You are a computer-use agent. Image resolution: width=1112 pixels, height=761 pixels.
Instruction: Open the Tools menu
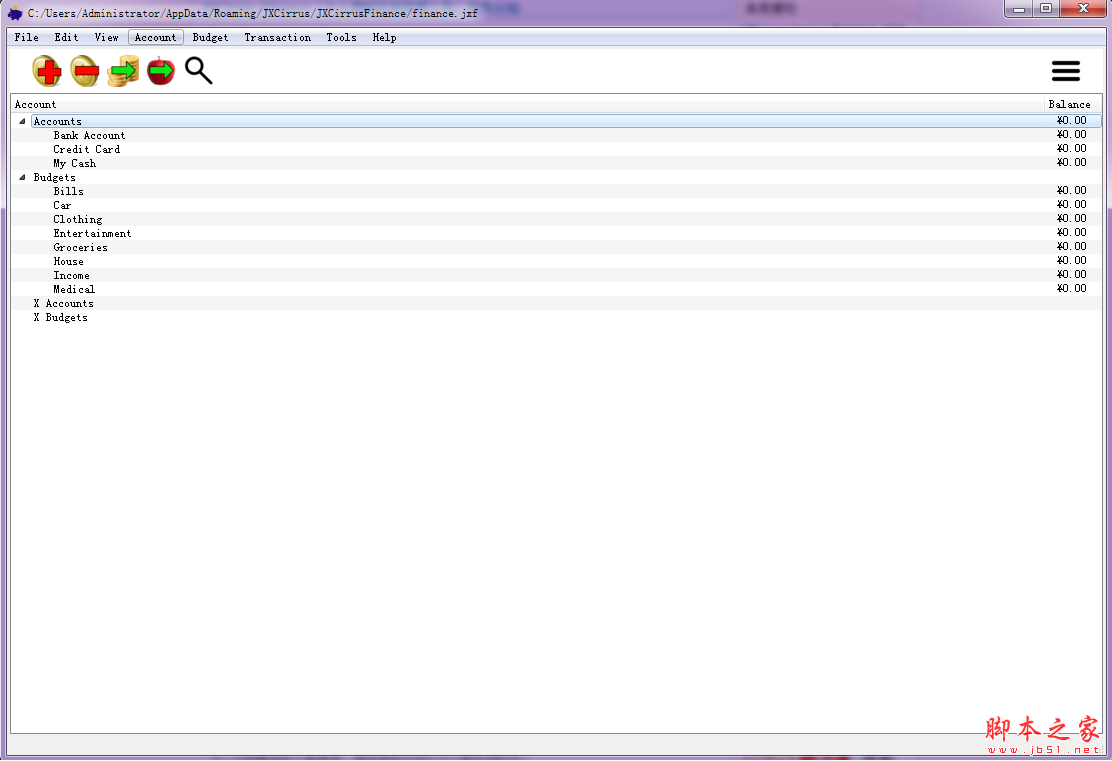[x=342, y=38]
